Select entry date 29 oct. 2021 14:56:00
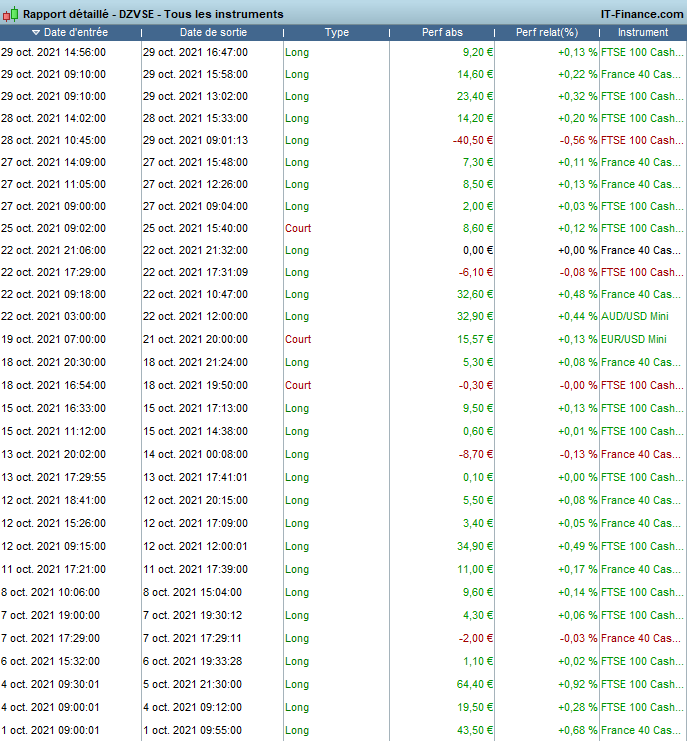This screenshot has height=741, width=687. [53, 52]
